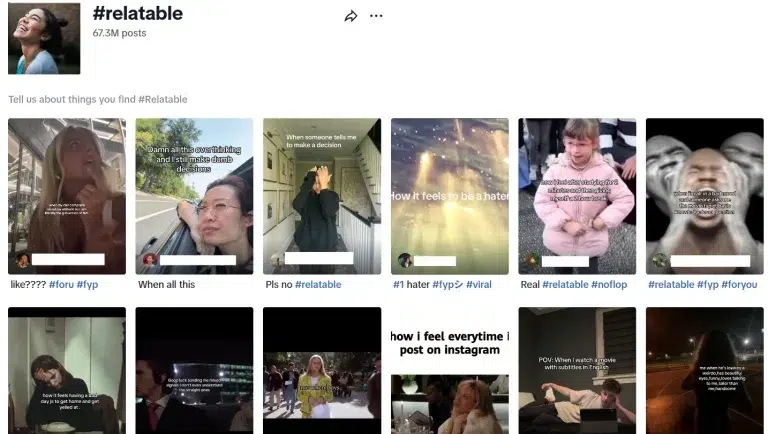This screenshot has width=768, height=434.
Task: Click creator avatar on blonde woman video
Action: [23, 260]
